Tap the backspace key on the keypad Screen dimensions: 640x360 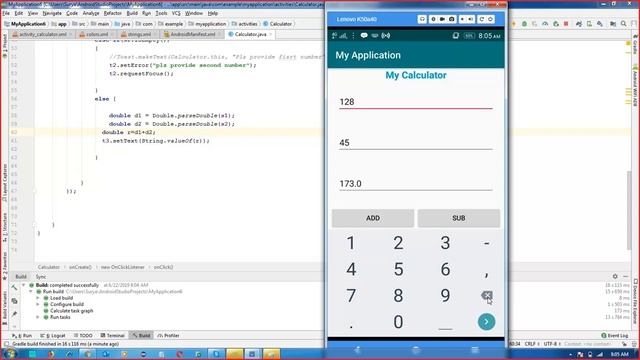point(487,295)
